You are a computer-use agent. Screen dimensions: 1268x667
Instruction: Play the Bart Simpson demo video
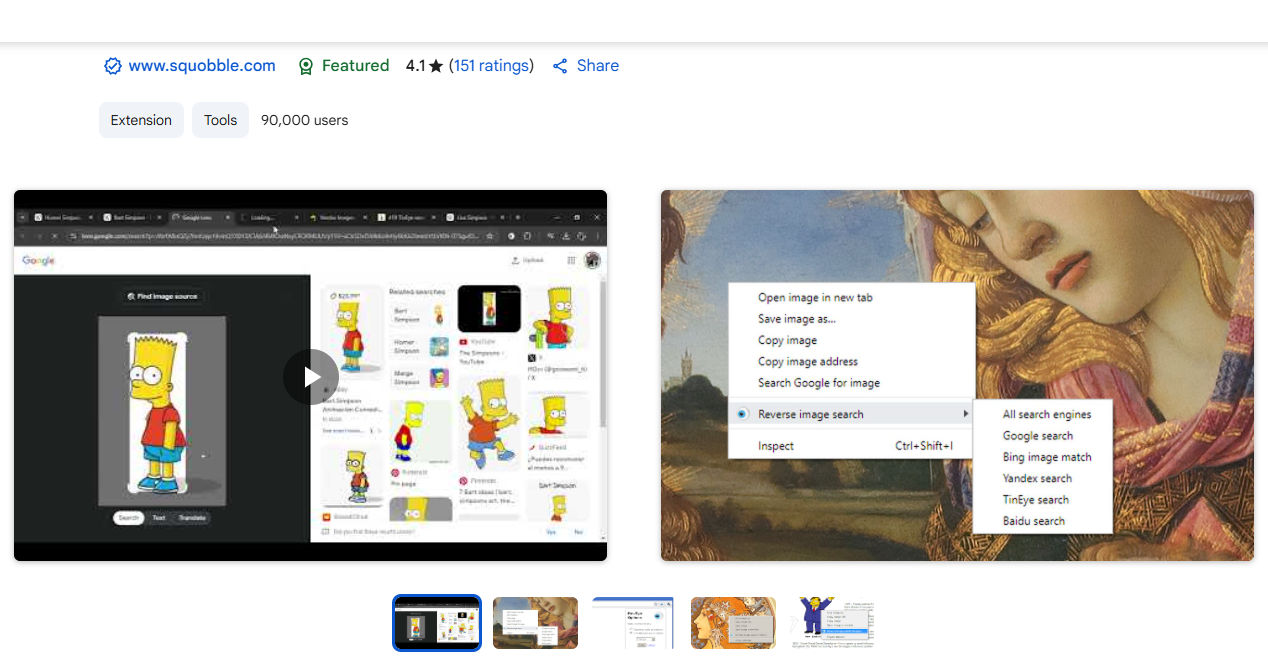click(311, 377)
